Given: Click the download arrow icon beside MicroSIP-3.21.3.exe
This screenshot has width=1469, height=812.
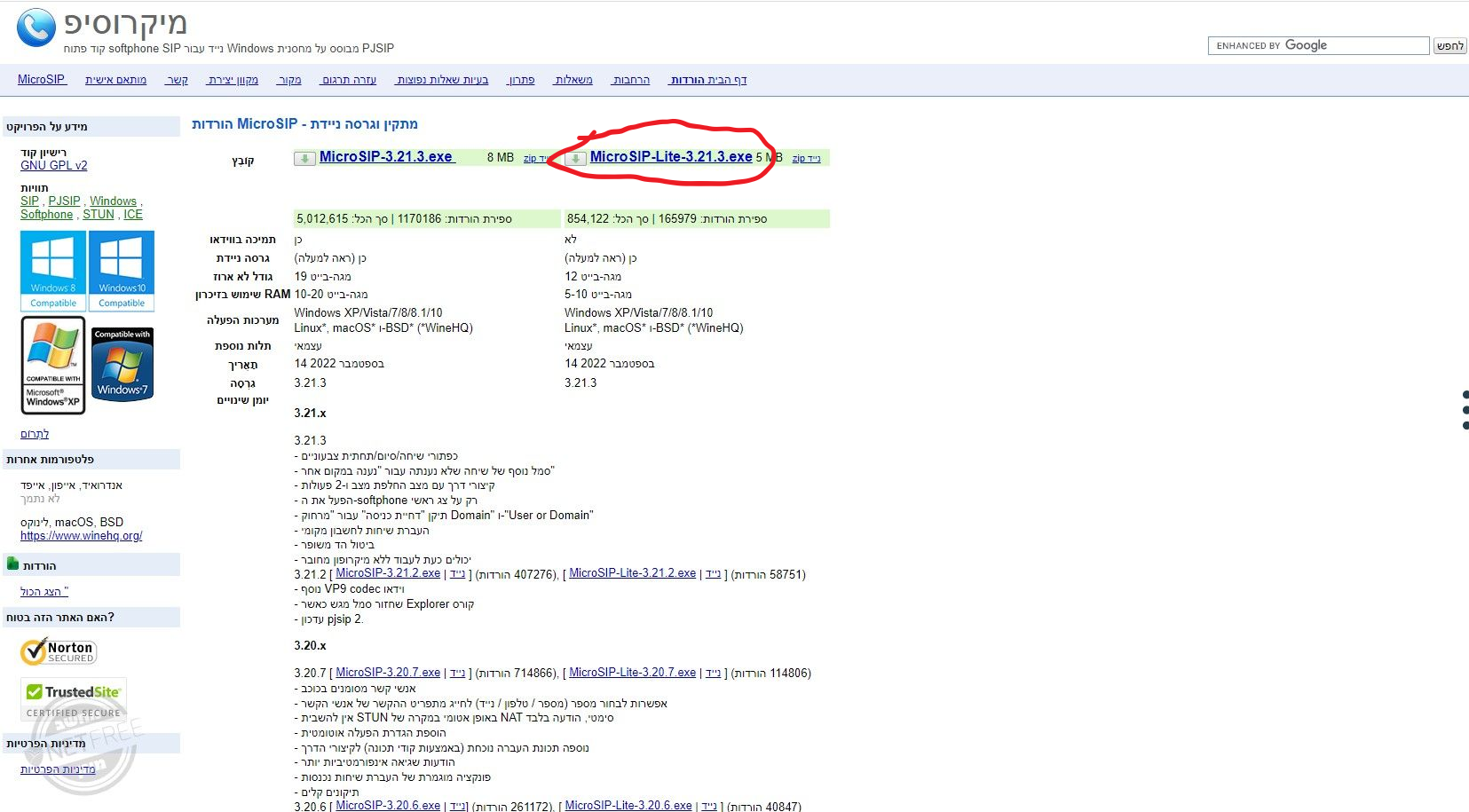Looking at the screenshot, I should 304,159.
